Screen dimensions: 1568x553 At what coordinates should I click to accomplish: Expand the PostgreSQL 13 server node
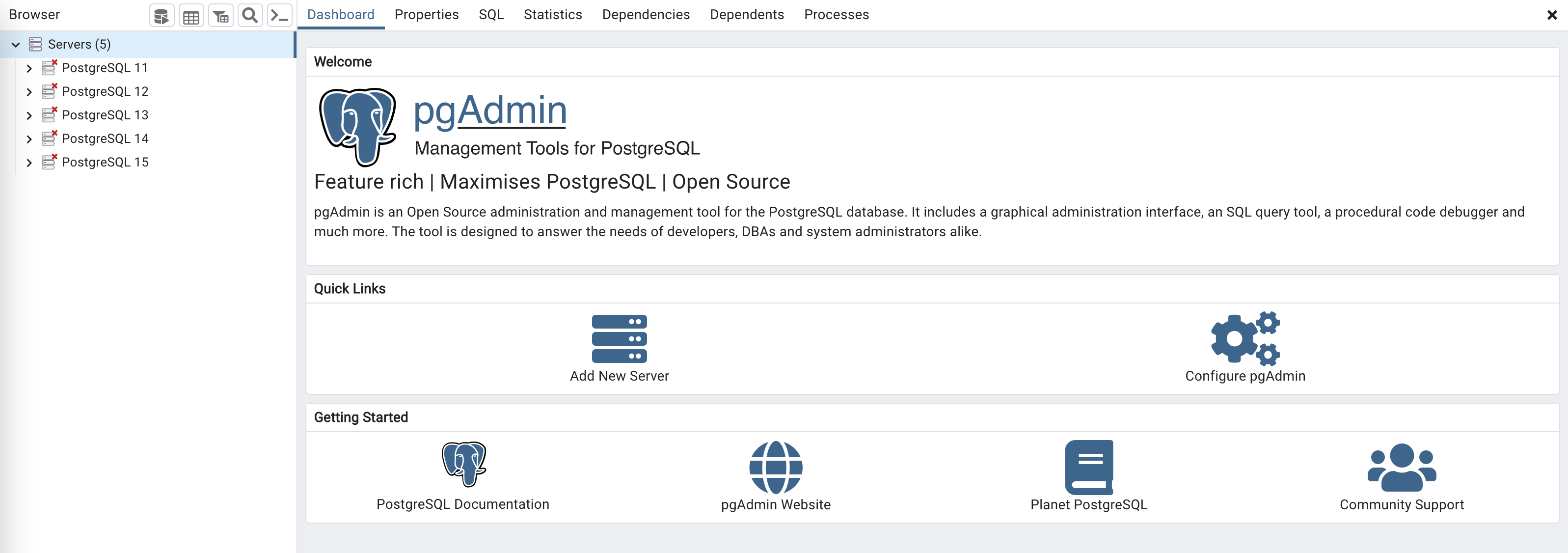pyautogui.click(x=28, y=115)
